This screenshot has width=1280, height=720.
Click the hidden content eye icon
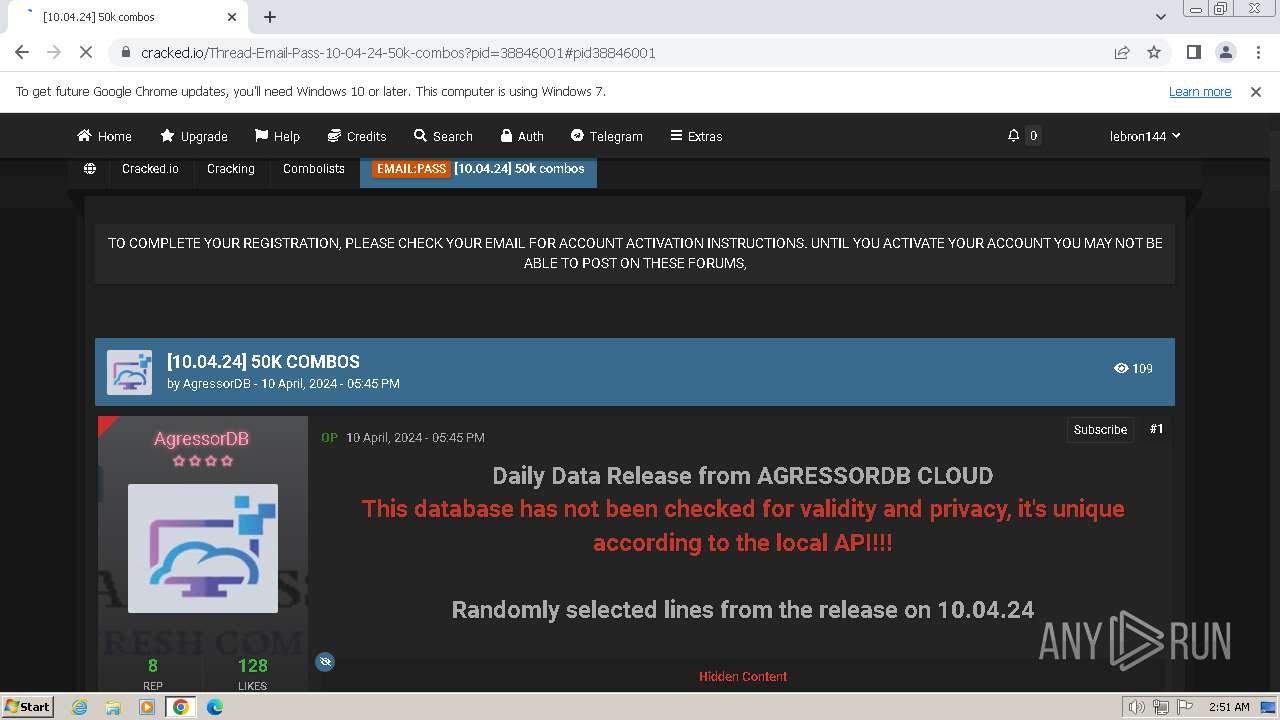(x=325, y=661)
